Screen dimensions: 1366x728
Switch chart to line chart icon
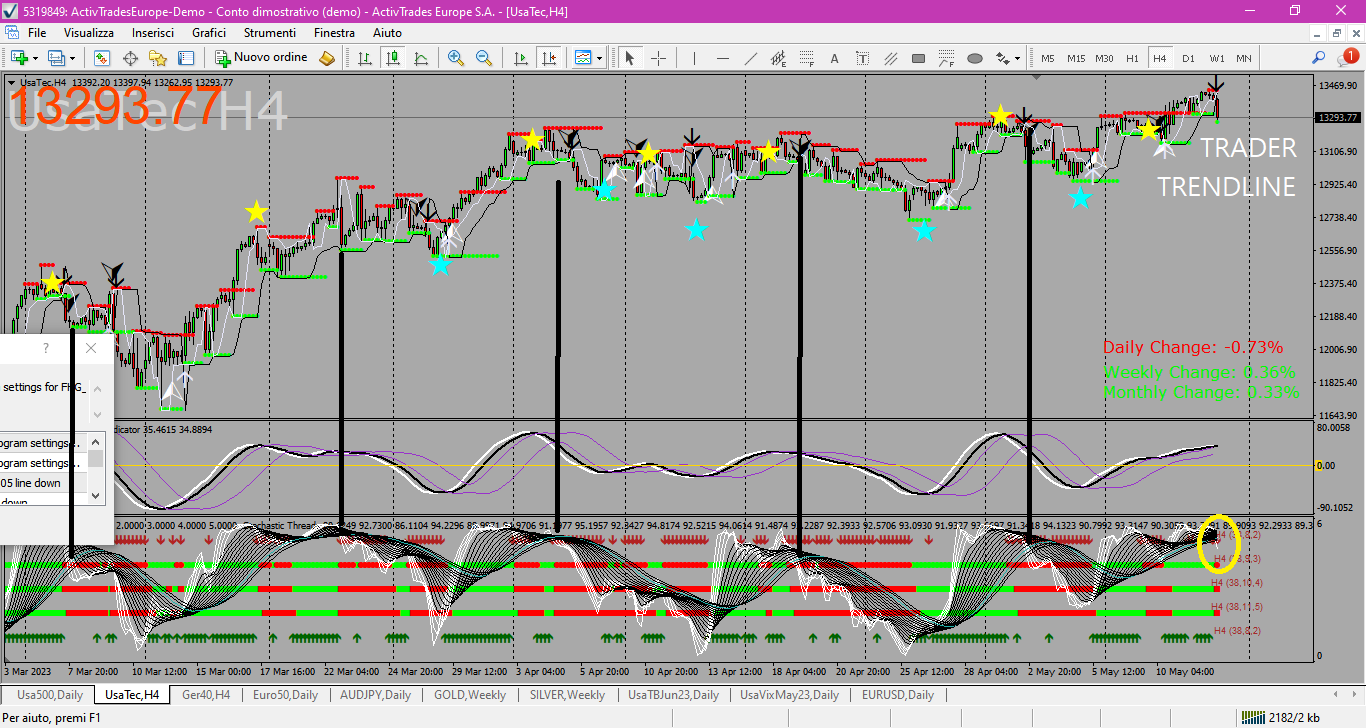point(422,58)
